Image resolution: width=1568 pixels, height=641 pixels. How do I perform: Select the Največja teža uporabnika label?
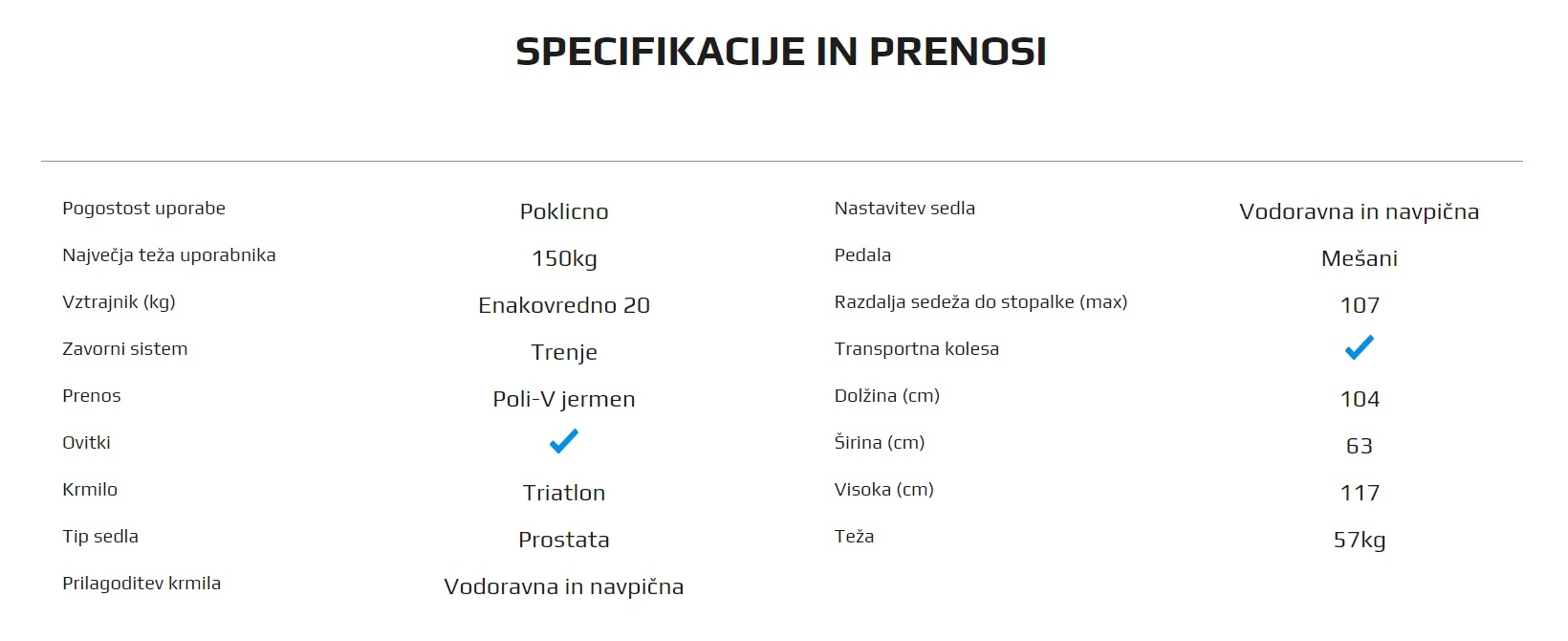pos(168,255)
